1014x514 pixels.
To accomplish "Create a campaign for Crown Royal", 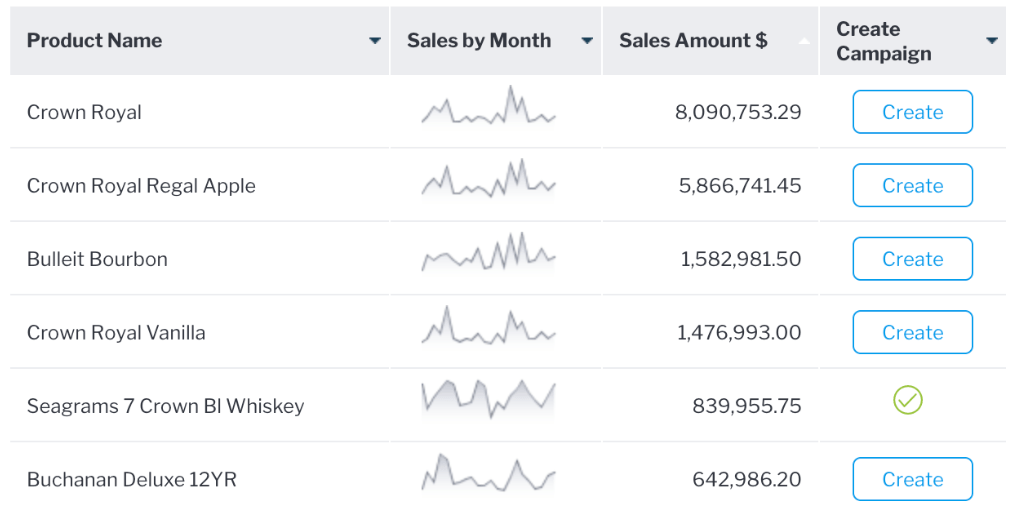I will coord(912,112).
